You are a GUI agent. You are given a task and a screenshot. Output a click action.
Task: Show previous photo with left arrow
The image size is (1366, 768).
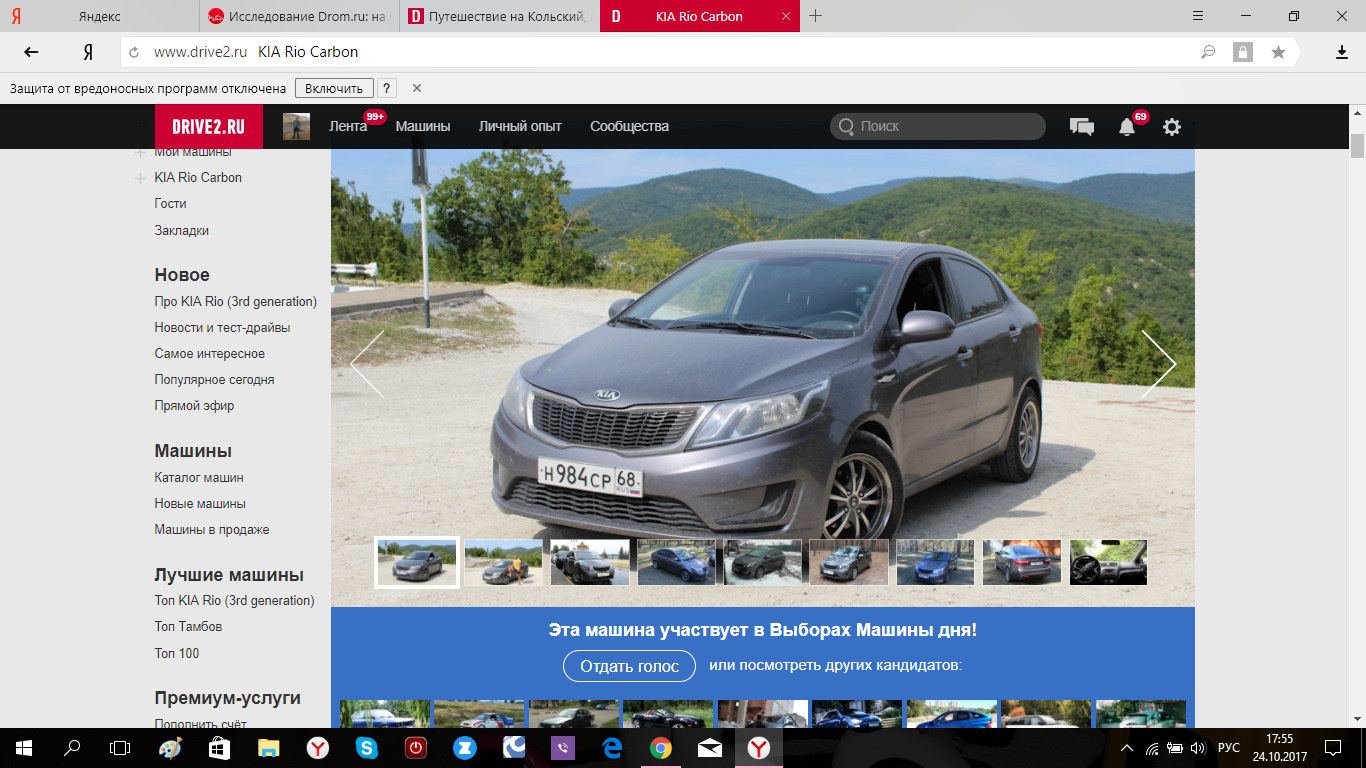pos(366,364)
